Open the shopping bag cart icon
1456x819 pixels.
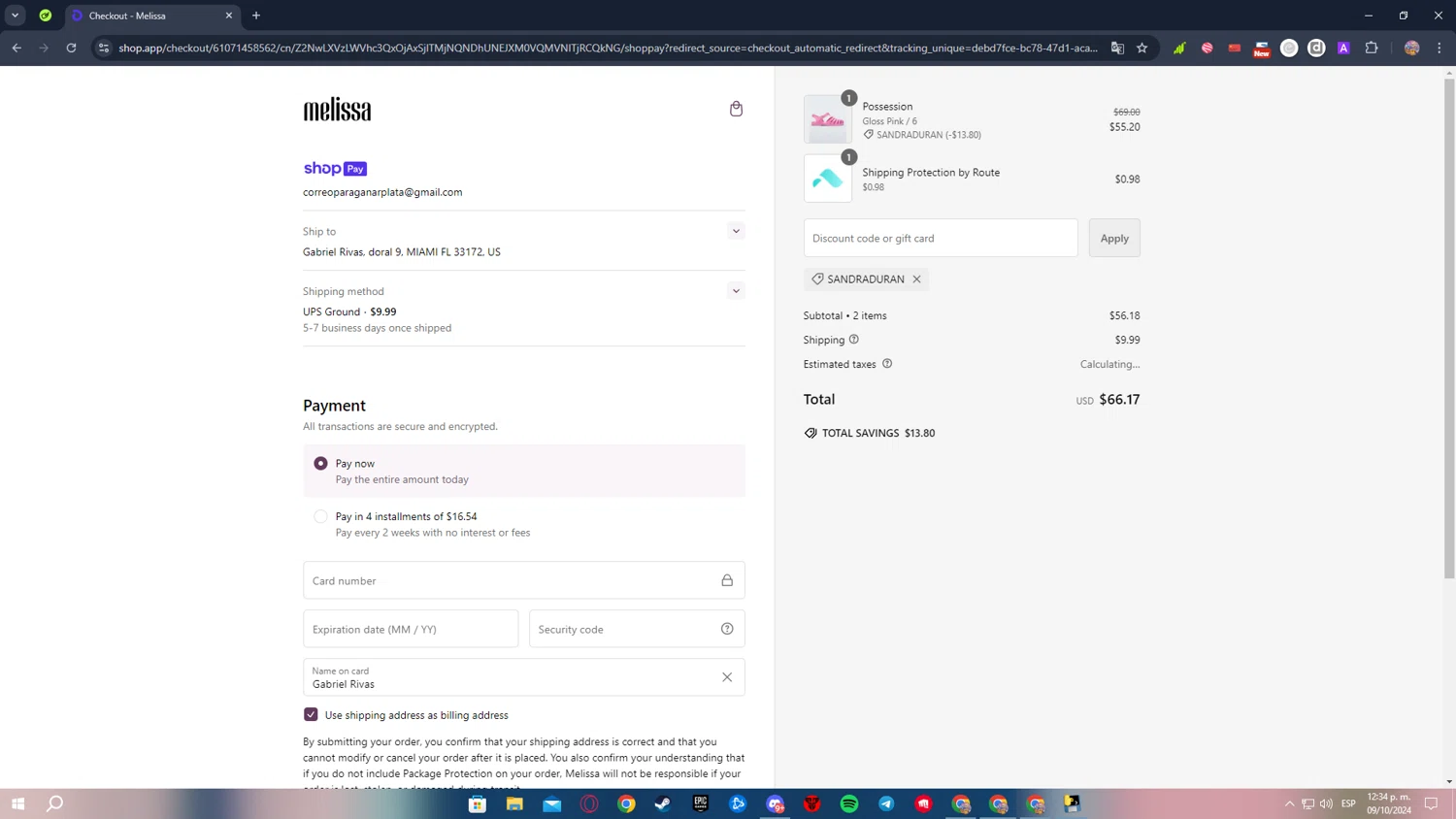[x=736, y=109]
